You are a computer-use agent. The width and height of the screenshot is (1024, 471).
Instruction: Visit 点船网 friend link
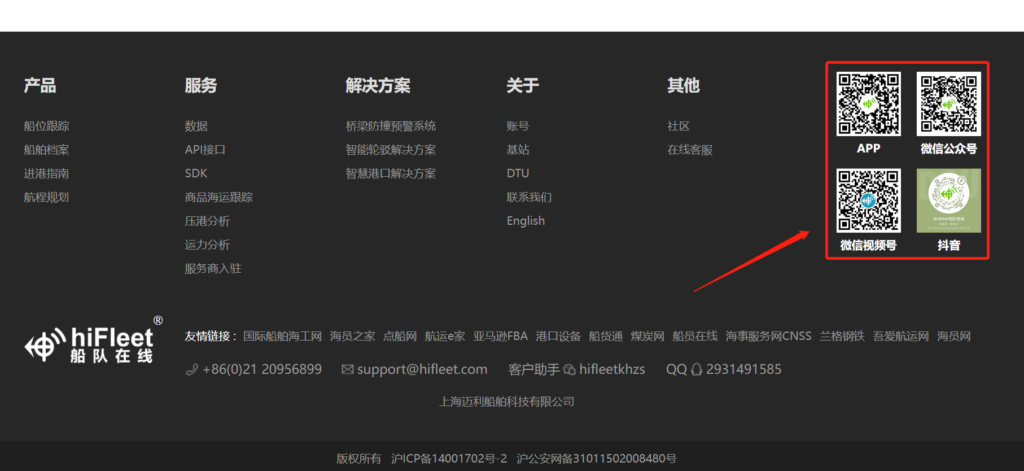400,336
